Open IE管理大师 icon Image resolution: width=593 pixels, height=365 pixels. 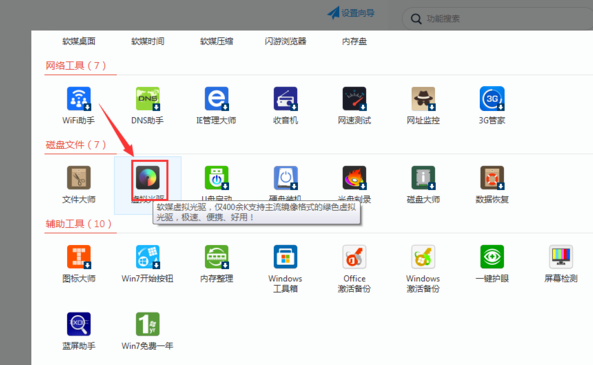pyautogui.click(x=216, y=99)
